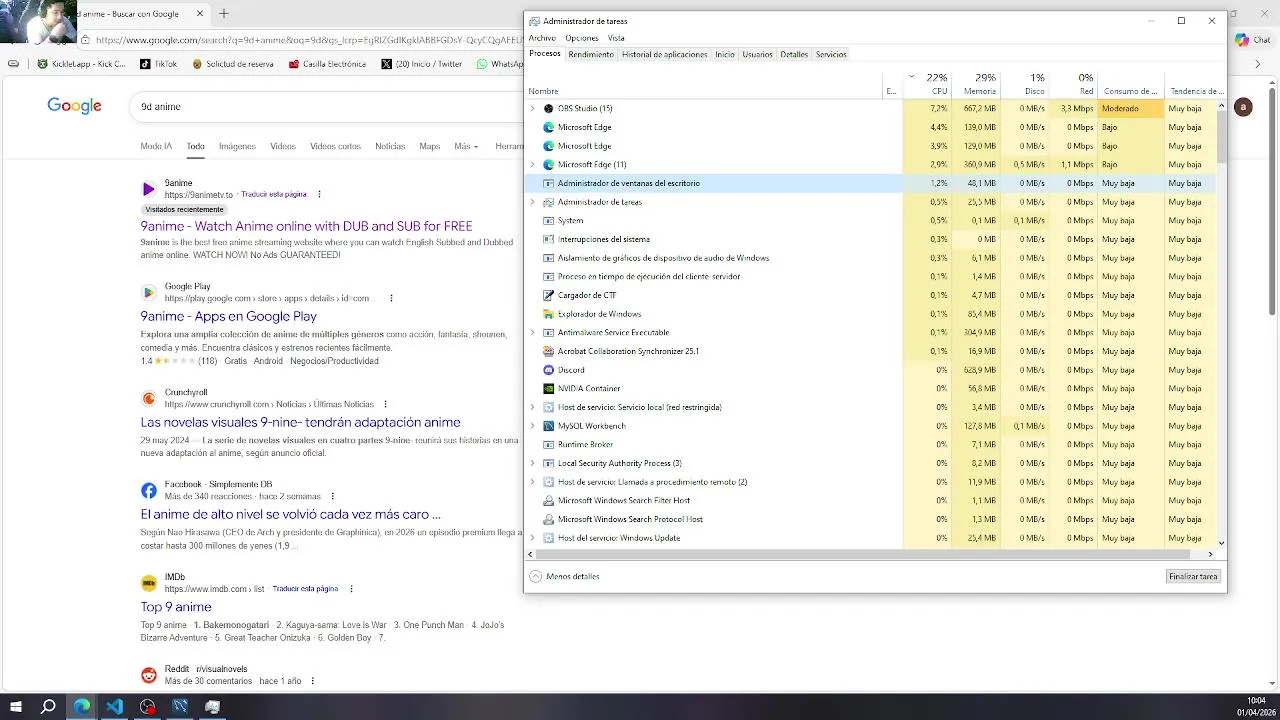Click the NVIDIA Container process icon
The width and height of the screenshot is (1280, 720).
coord(548,388)
